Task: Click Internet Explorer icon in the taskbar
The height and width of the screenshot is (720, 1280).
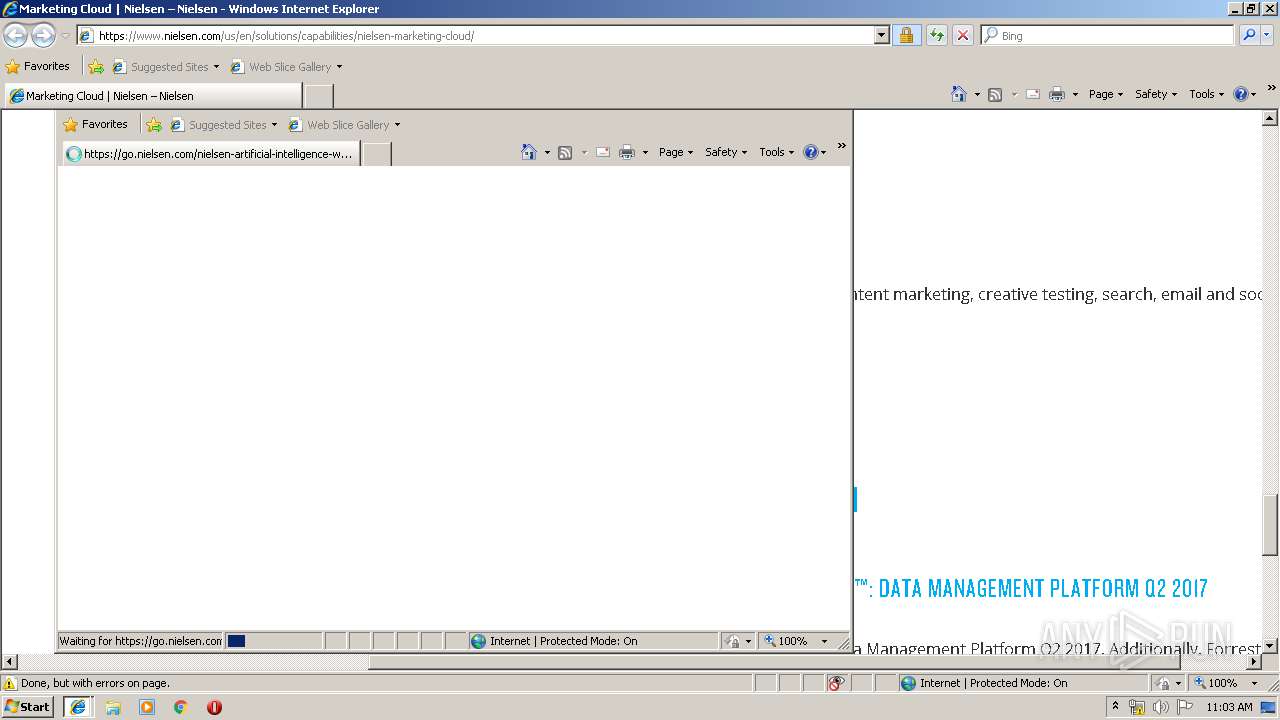Action: click(x=78, y=707)
